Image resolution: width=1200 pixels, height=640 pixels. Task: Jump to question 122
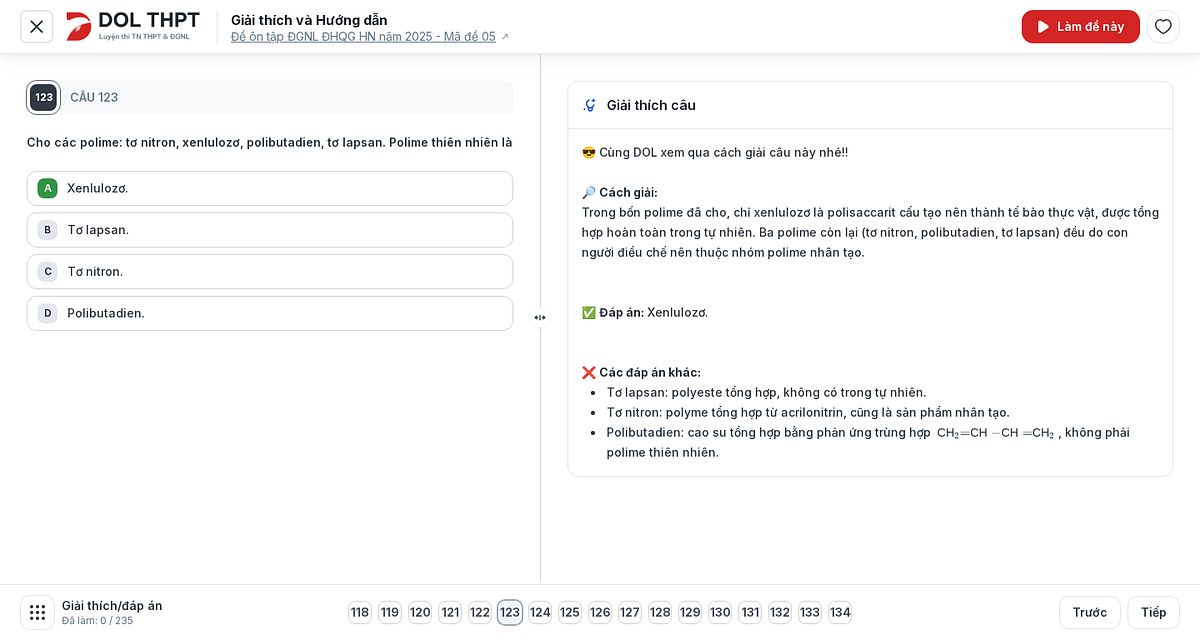point(480,612)
